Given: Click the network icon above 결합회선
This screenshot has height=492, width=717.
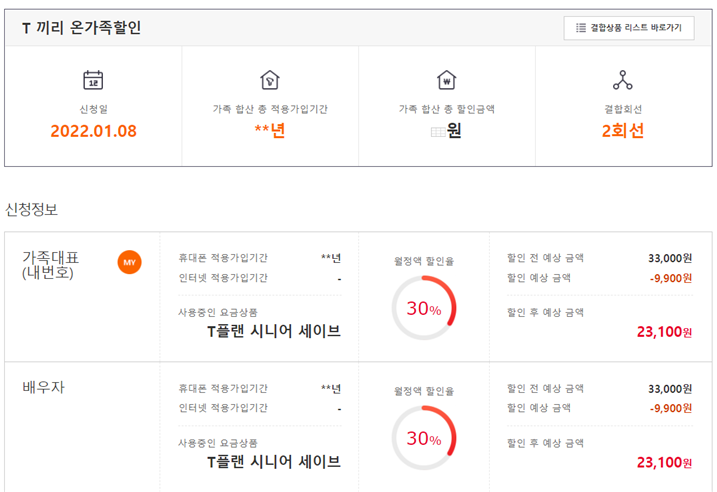Looking at the screenshot, I should (x=623, y=80).
